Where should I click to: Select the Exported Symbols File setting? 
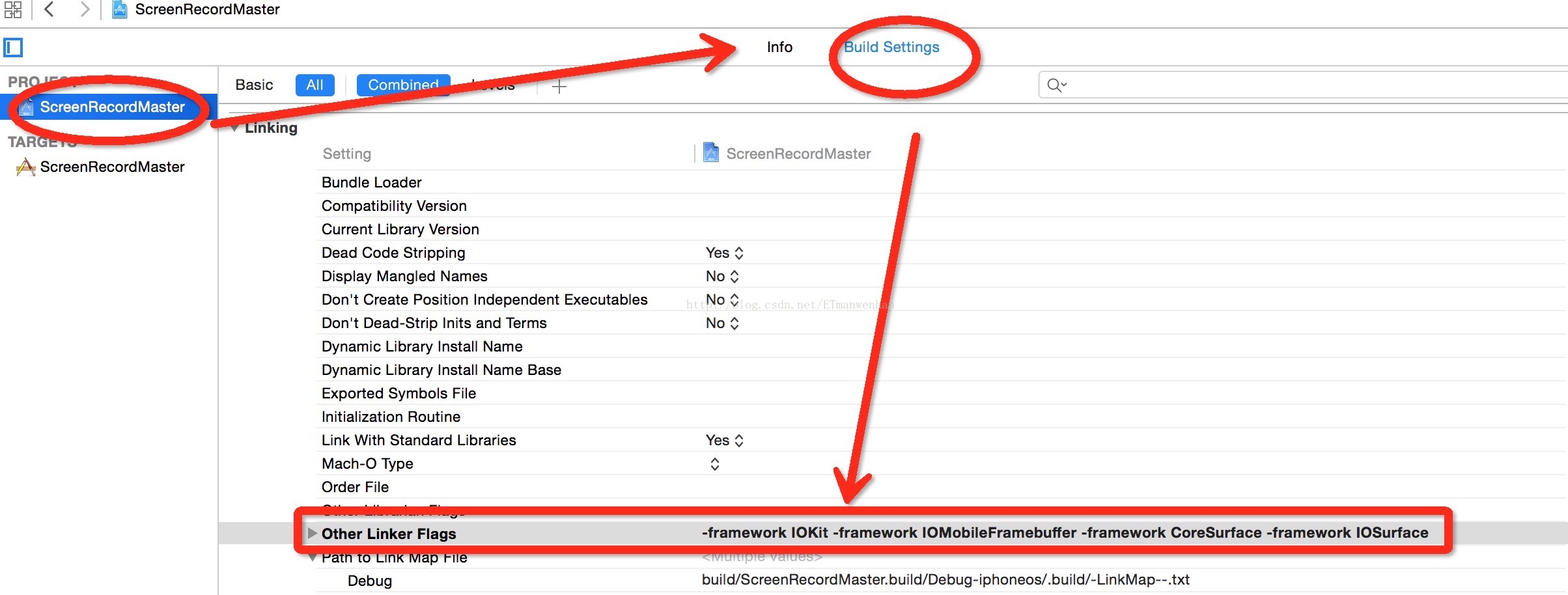pyautogui.click(x=399, y=393)
